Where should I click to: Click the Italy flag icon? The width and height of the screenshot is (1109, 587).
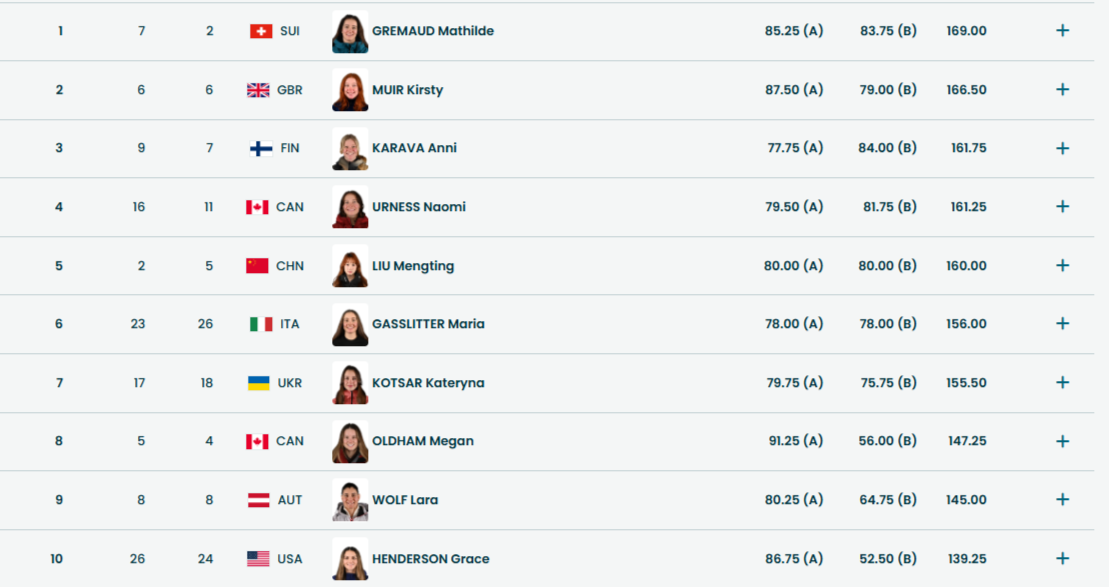point(261,324)
